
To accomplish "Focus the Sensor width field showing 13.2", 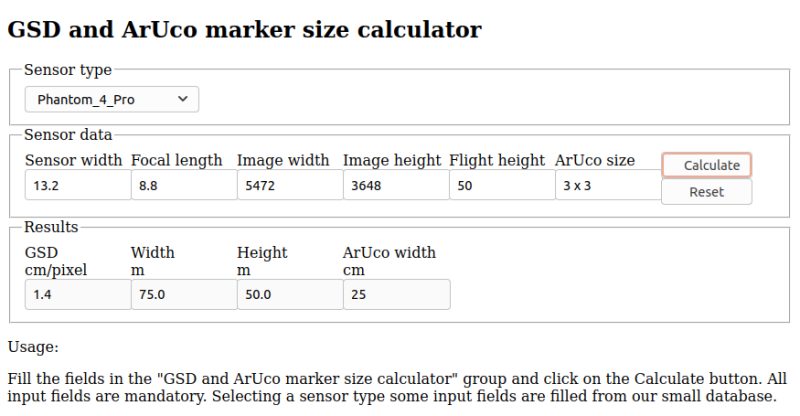I will tap(78, 185).
